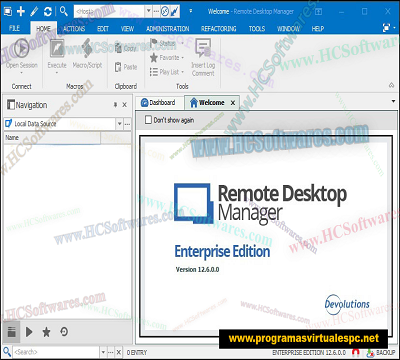Open the VIEW ribbon tab

click(127, 28)
